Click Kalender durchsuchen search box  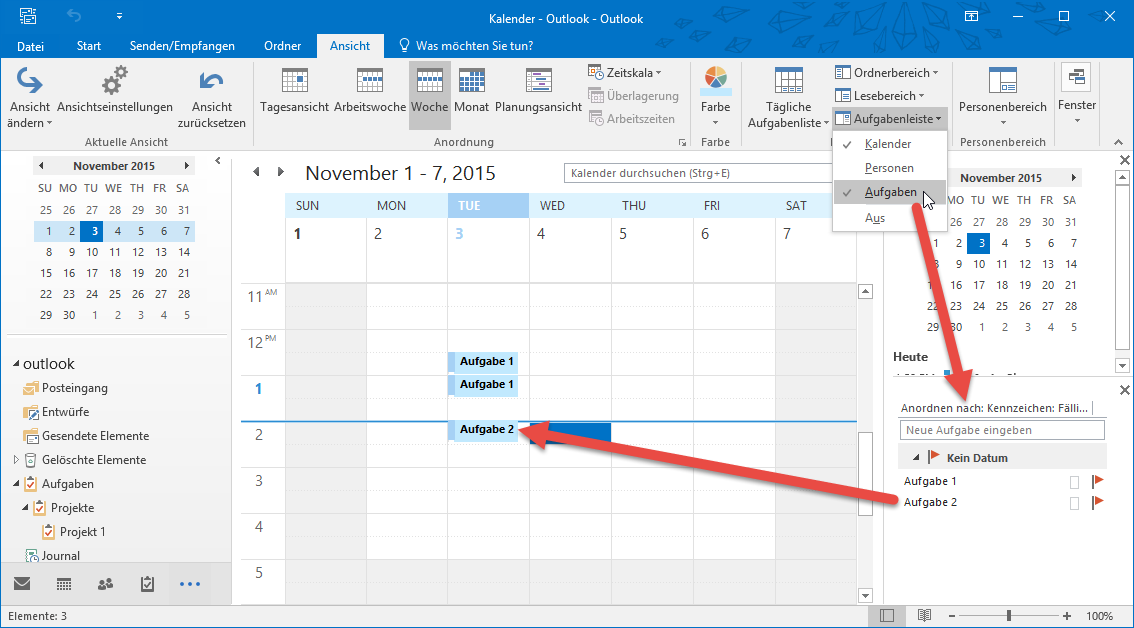coord(700,174)
